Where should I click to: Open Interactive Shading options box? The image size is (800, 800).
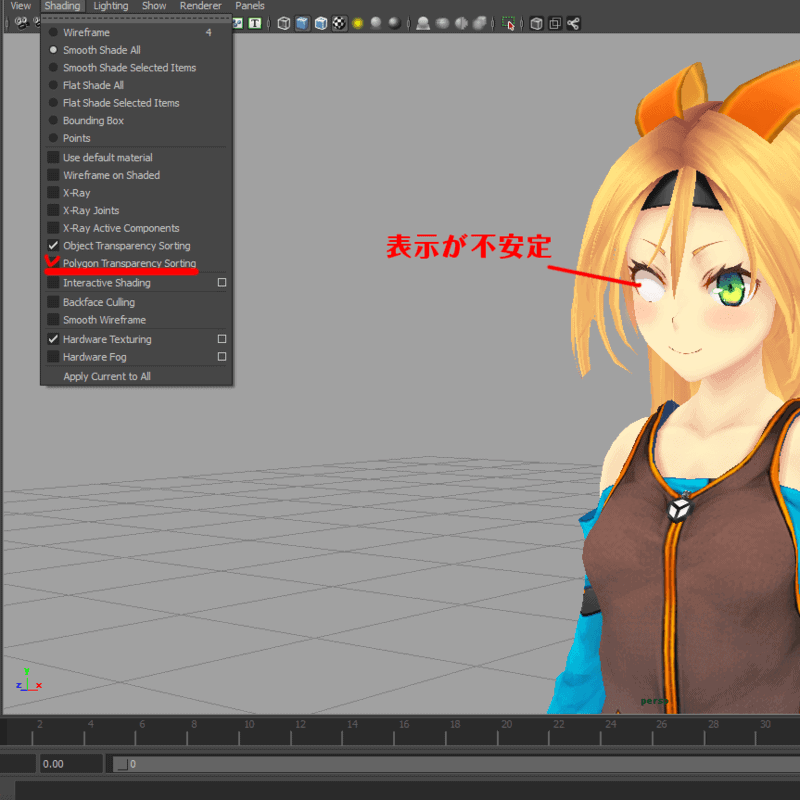pos(222,283)
